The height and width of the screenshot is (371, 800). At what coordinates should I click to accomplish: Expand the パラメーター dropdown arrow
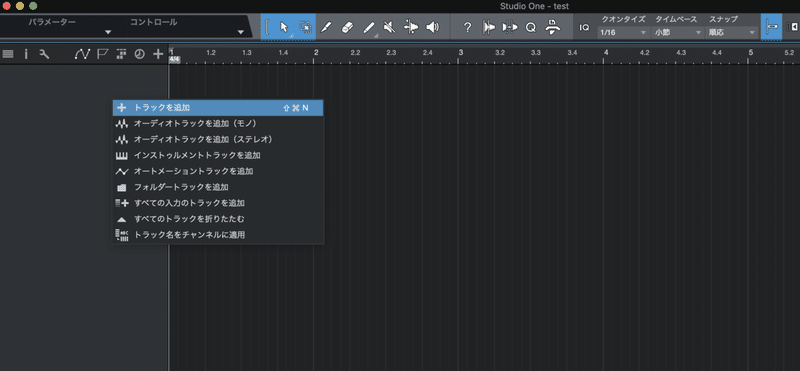coord(108,33)
